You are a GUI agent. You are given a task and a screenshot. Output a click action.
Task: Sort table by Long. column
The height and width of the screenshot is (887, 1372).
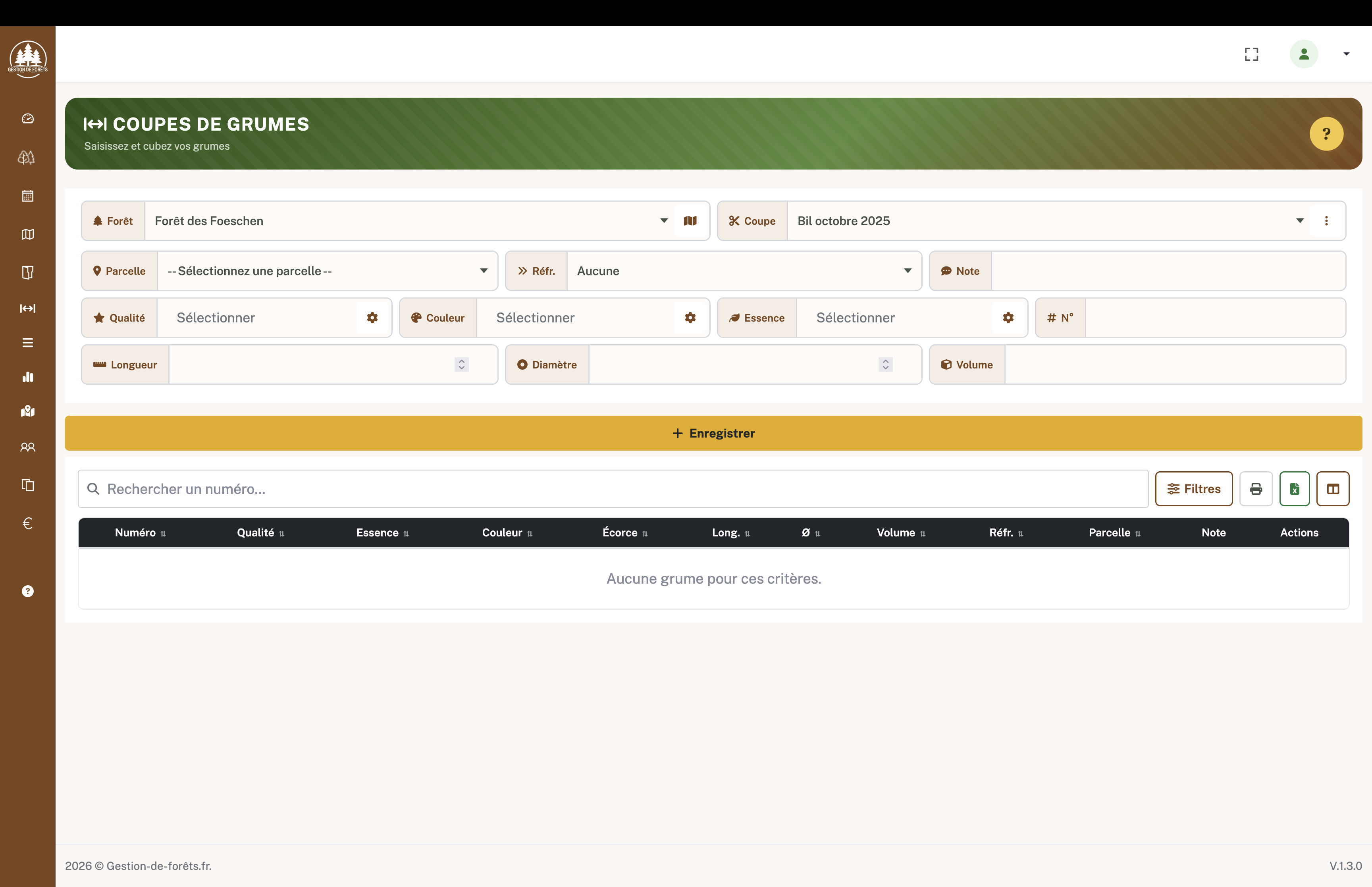click(730, 533)
